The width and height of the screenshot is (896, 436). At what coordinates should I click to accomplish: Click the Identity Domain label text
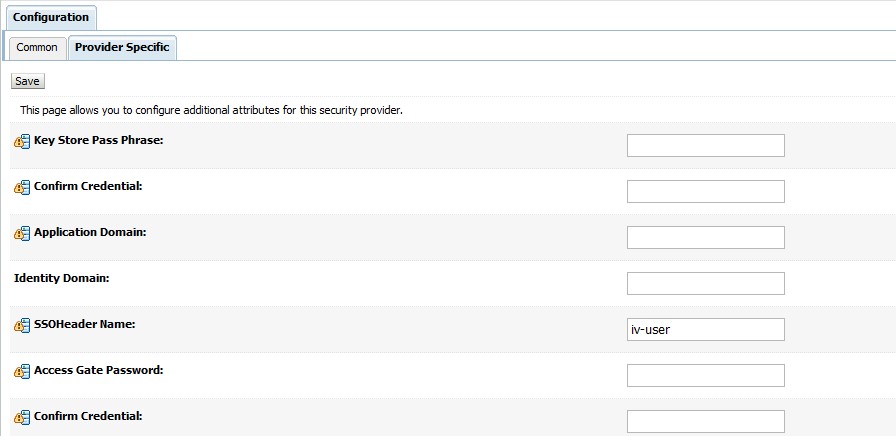61,277
